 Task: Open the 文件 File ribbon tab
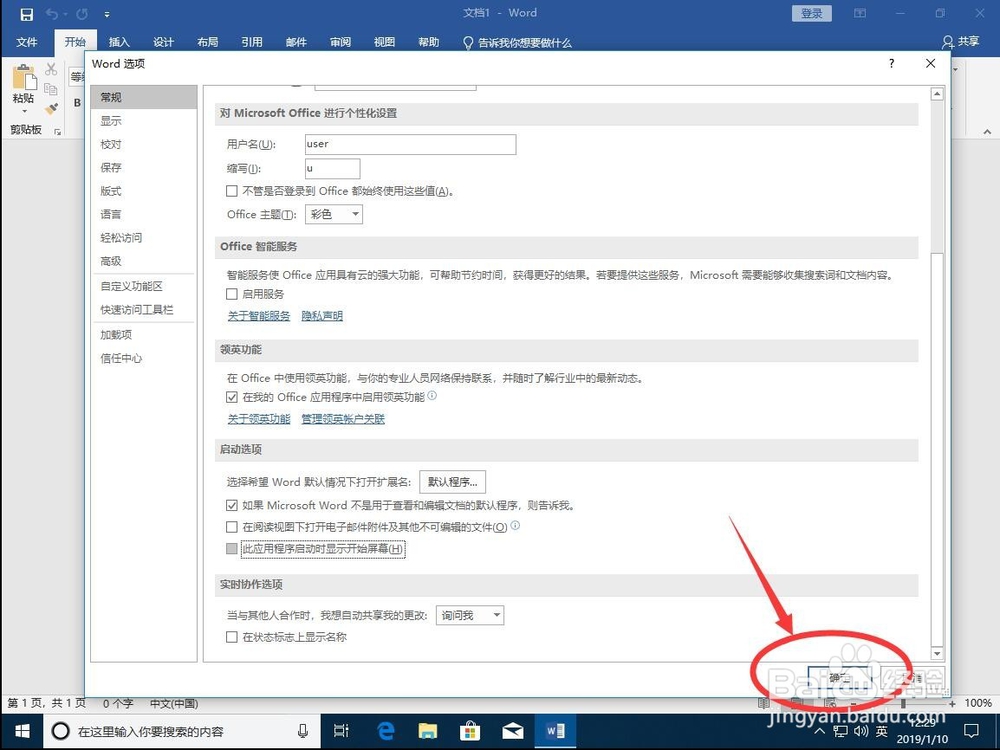tap(27, 42)
